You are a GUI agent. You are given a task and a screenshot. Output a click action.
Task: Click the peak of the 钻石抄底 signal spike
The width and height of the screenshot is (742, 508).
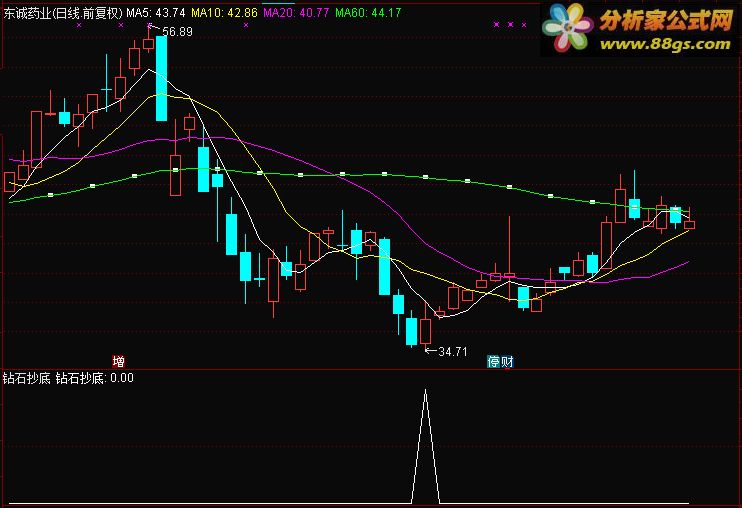click(425, 390)
